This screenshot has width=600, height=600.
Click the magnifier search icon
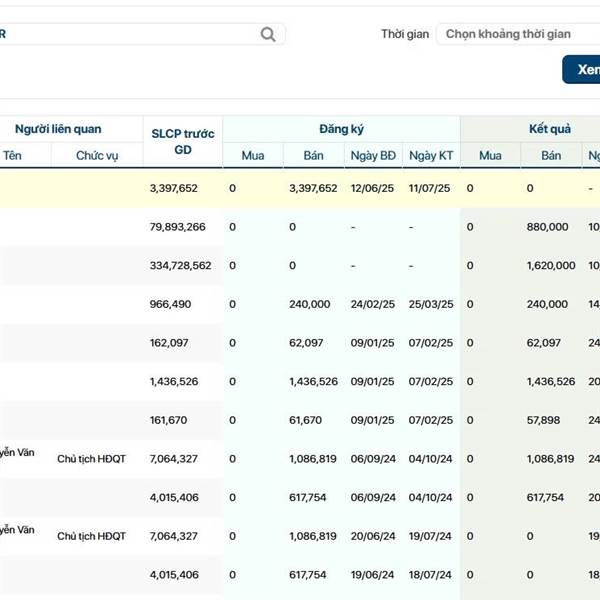[268, 34]
